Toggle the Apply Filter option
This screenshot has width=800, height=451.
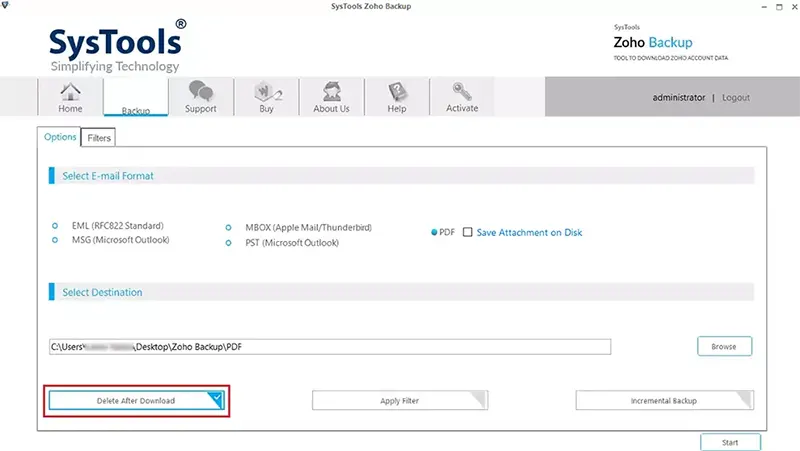(x=399, y=400)
